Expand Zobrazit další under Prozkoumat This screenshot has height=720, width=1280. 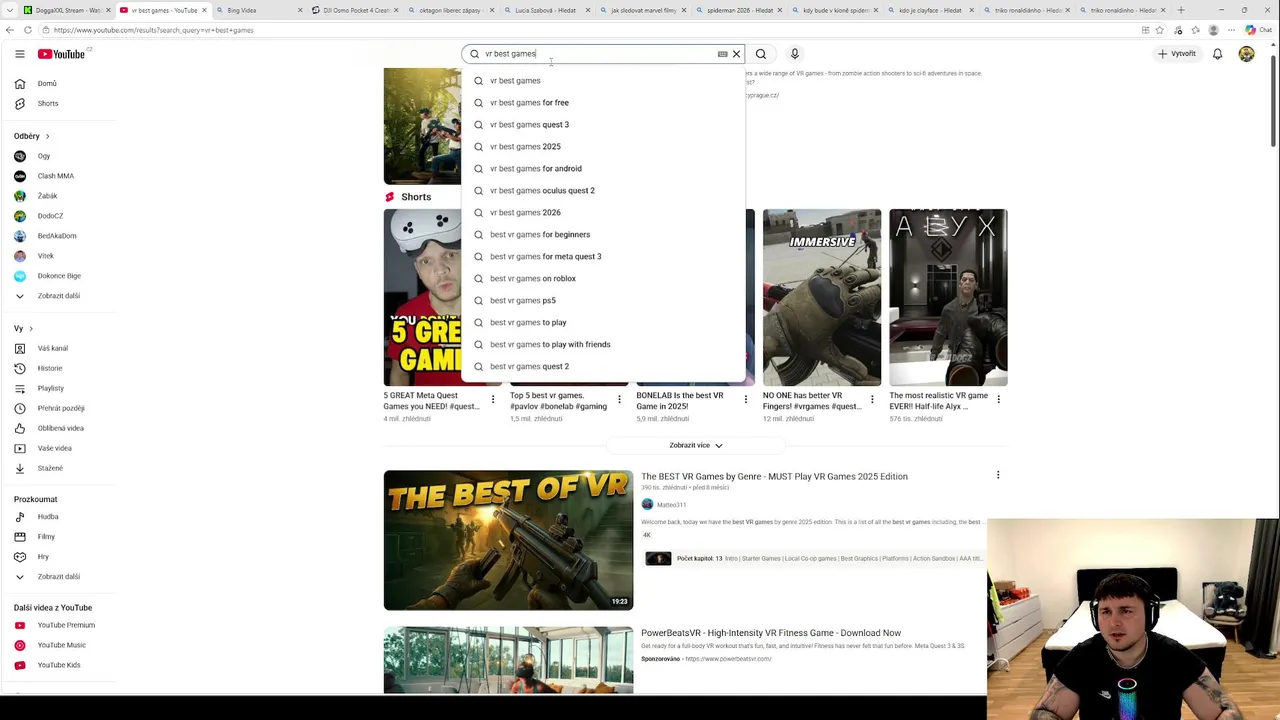click(58, 577)
